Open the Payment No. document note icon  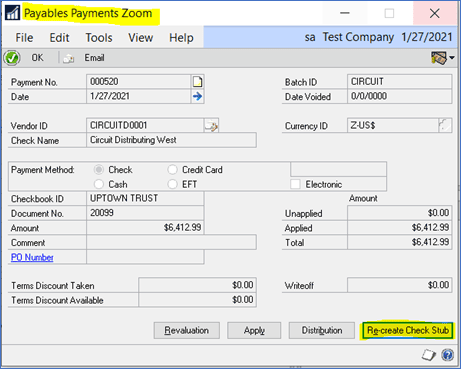pos(197,81)
